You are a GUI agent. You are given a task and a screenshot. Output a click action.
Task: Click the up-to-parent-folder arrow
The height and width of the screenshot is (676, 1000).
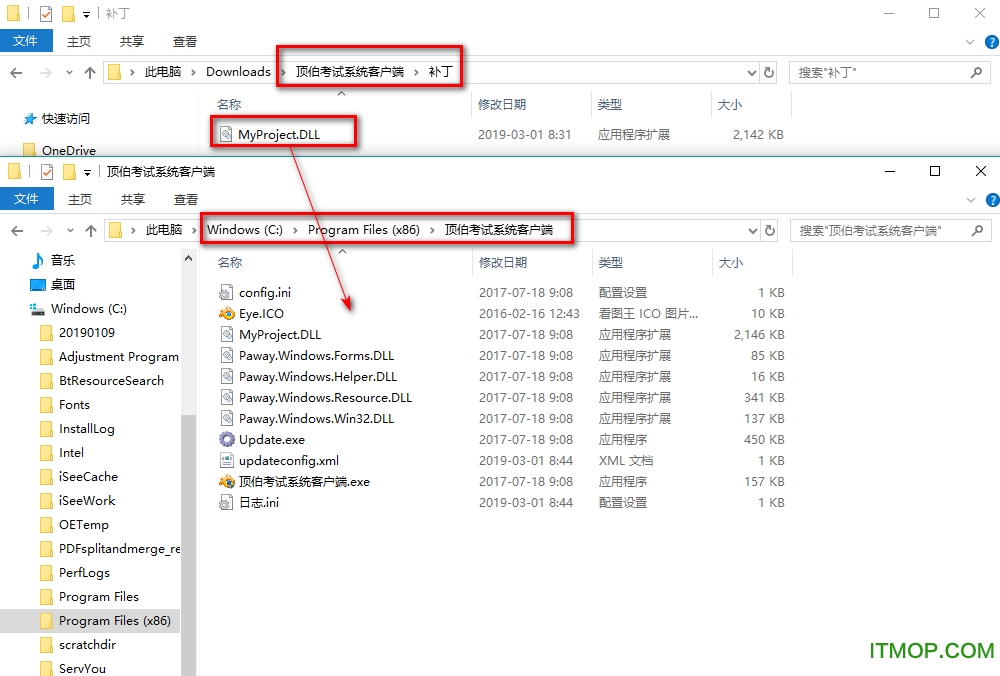(91, 72)
